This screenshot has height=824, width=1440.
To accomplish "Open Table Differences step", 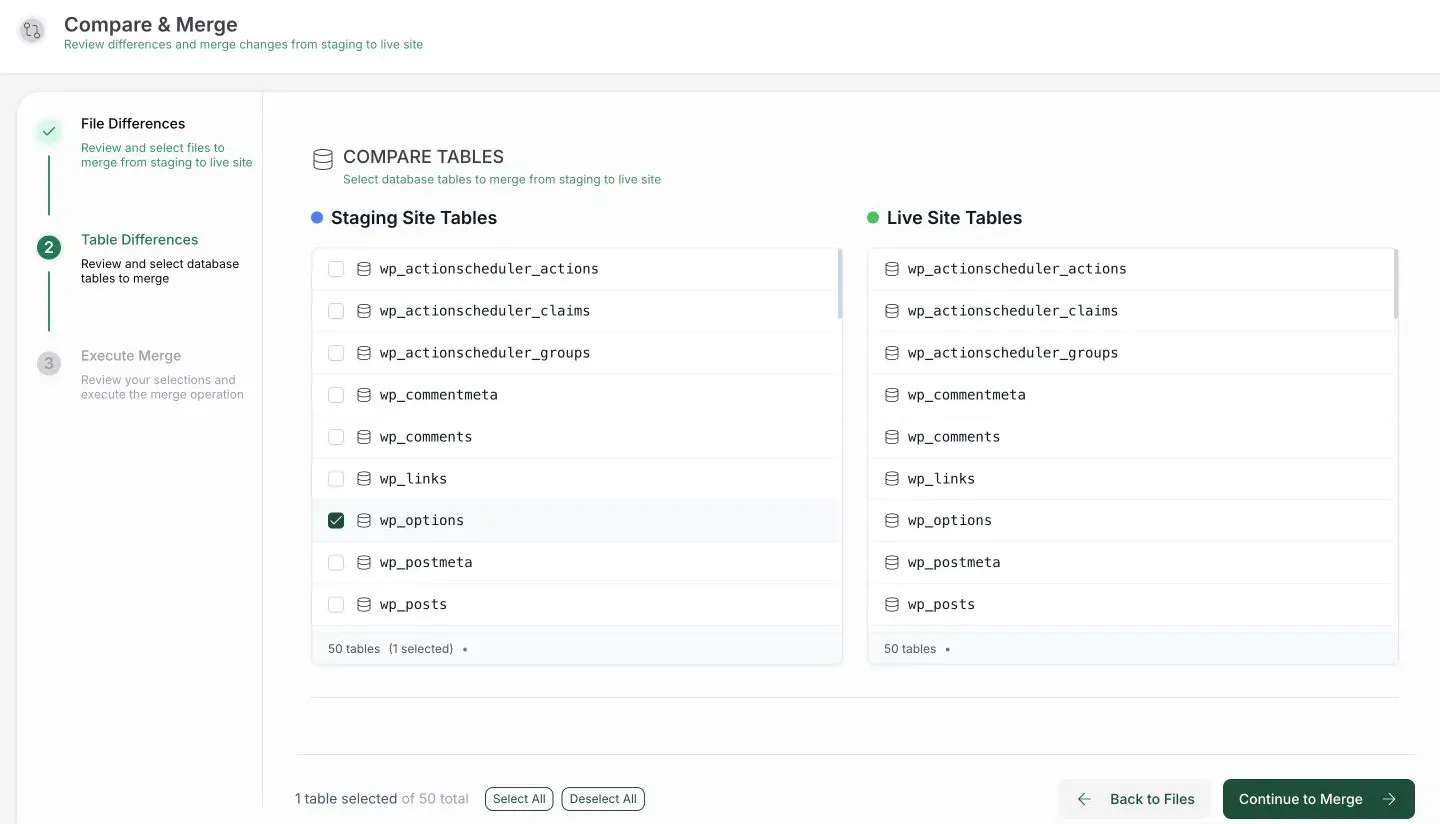I will pos(139,240).
